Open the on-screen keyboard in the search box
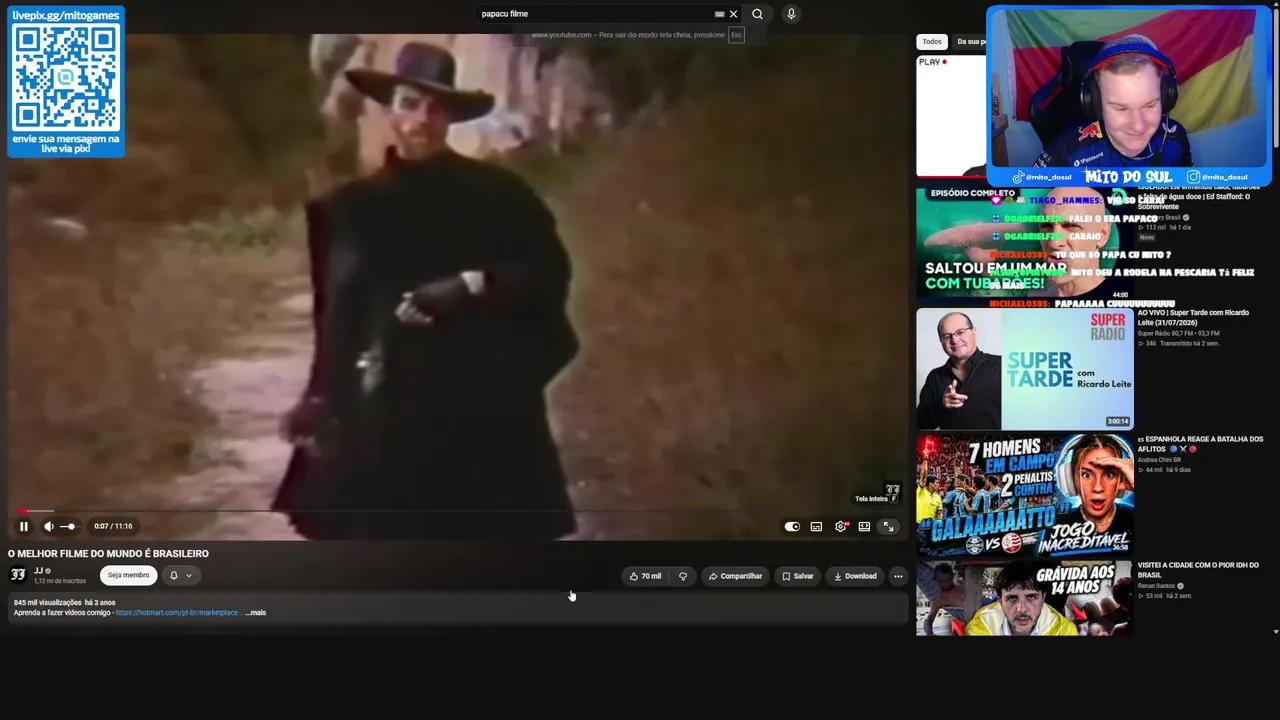Image resolution: width=1280 pixels, height=720 pixels. tap(719, 14)
